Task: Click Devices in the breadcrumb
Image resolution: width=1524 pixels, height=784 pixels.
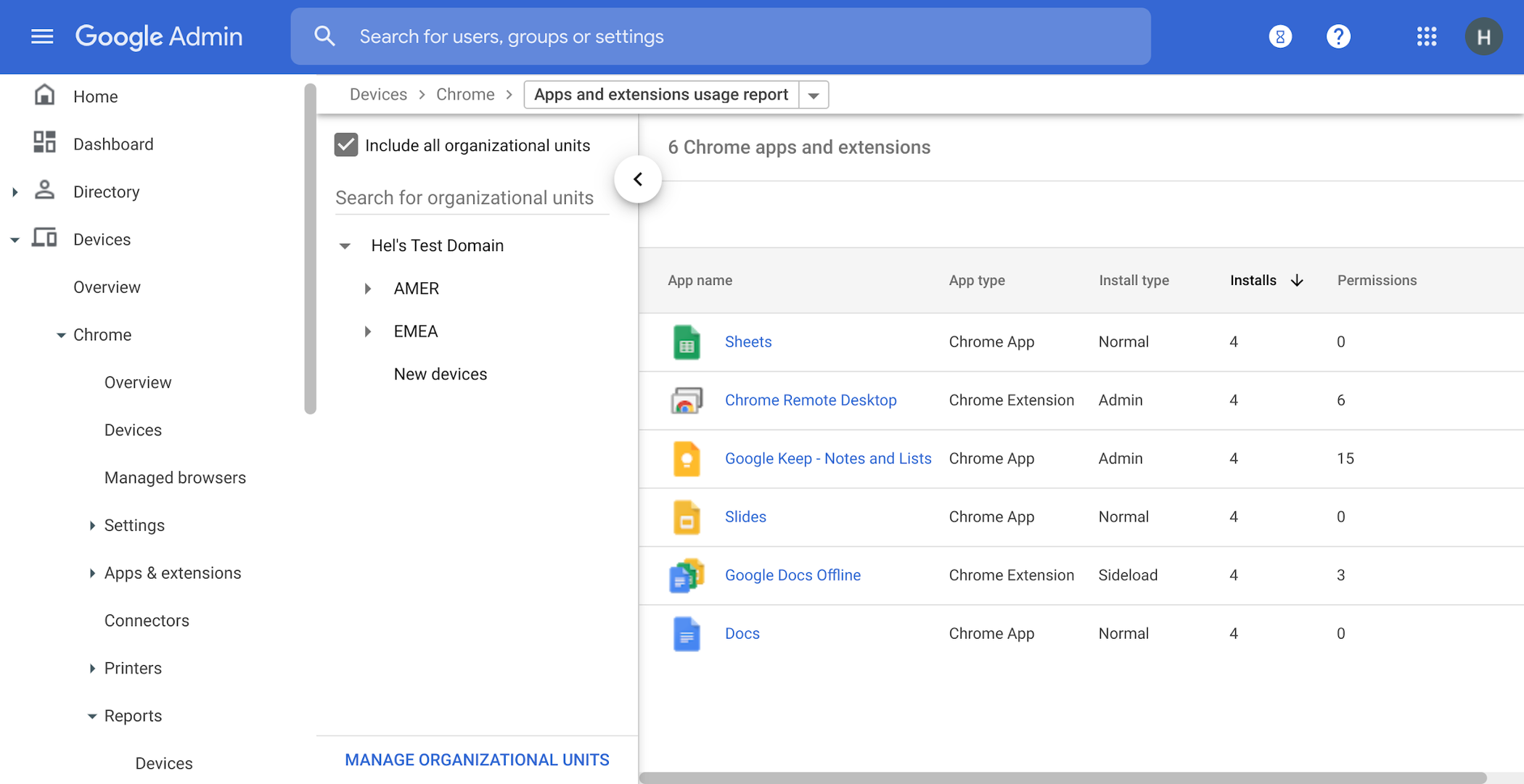Action: pos(378,94)
